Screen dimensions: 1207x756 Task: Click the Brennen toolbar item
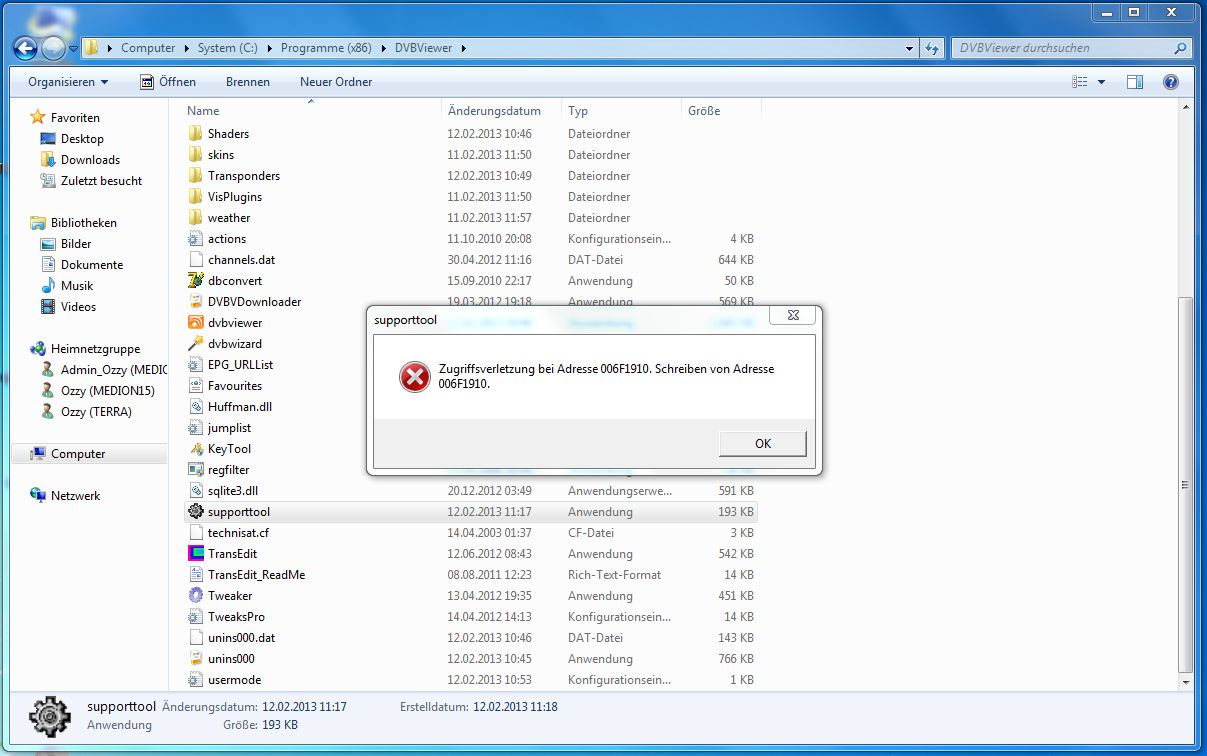point(247,82)
